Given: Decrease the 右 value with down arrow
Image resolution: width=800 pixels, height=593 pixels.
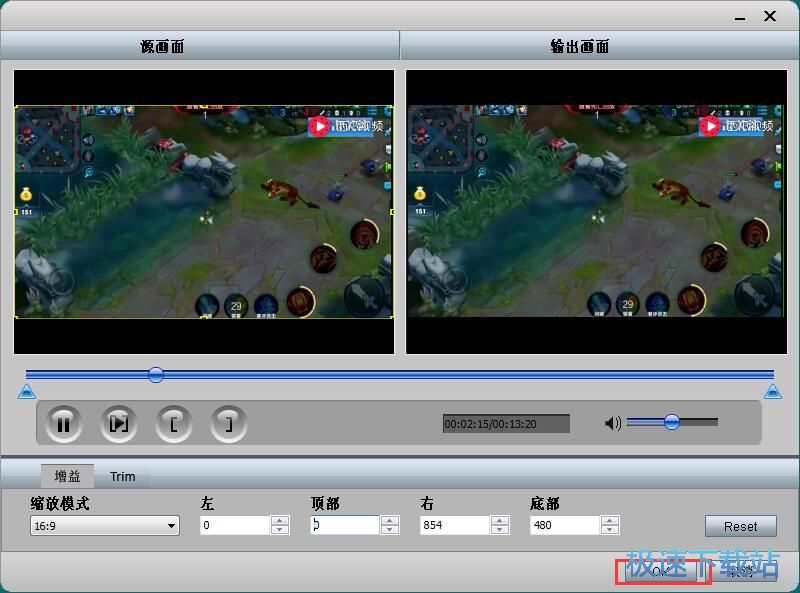Looking at the screenshot, I should [499, 530].
